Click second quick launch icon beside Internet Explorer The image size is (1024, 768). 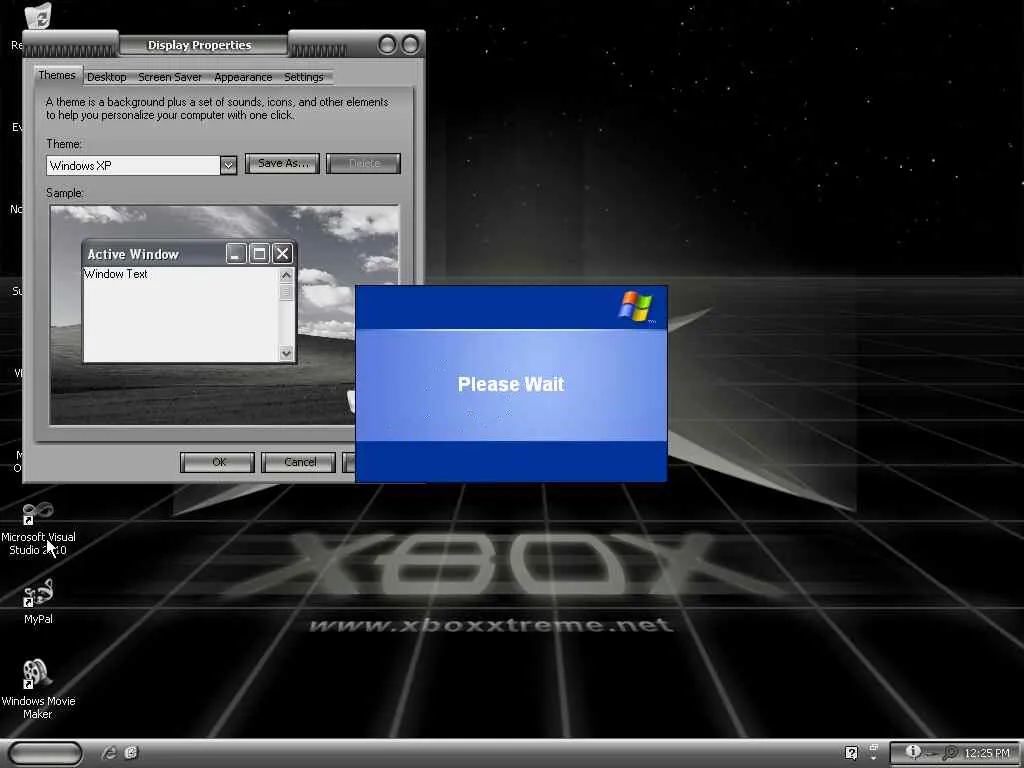131,753
